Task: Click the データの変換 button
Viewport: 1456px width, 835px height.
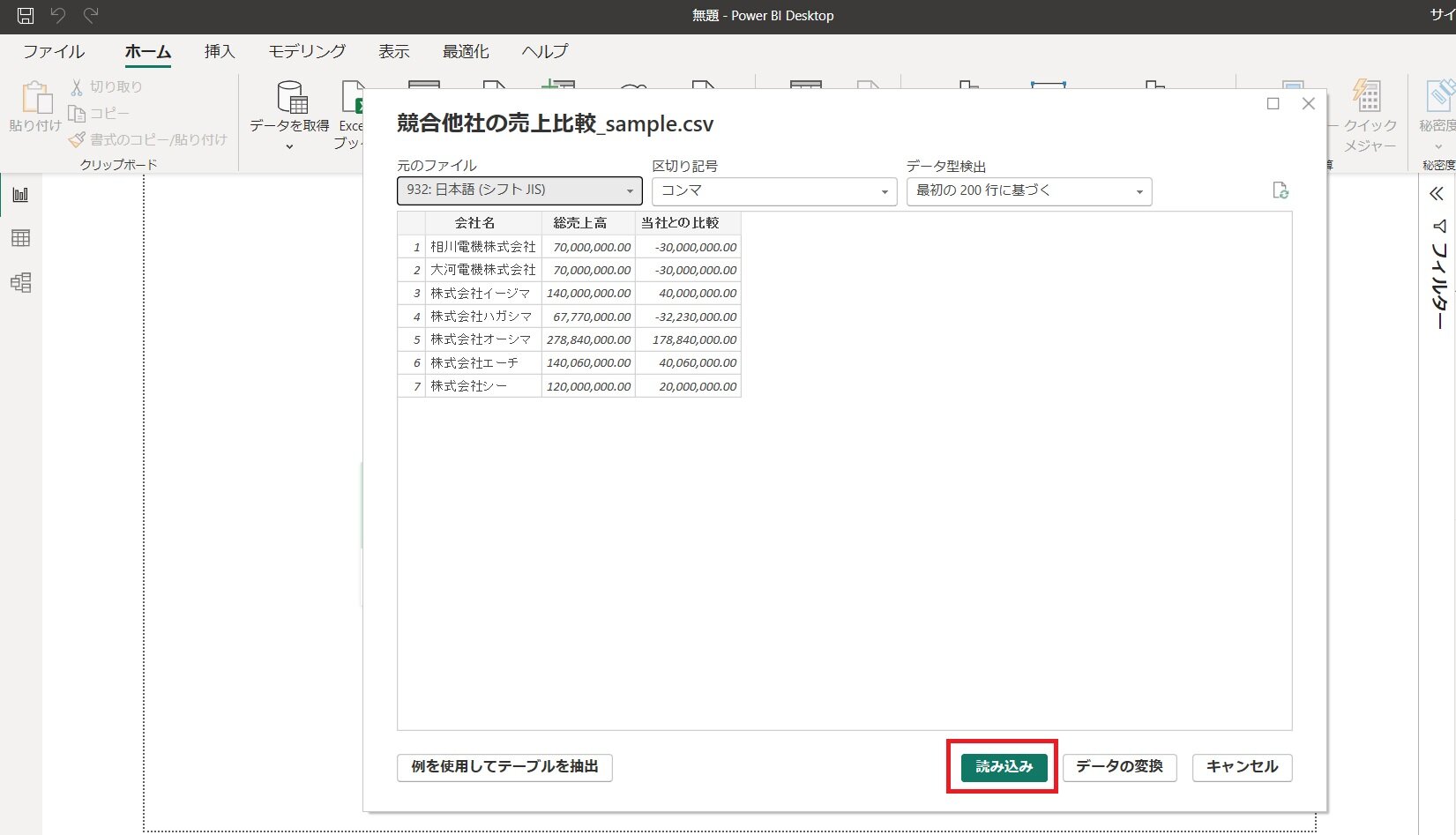Action: click(x=1119, y=767)
